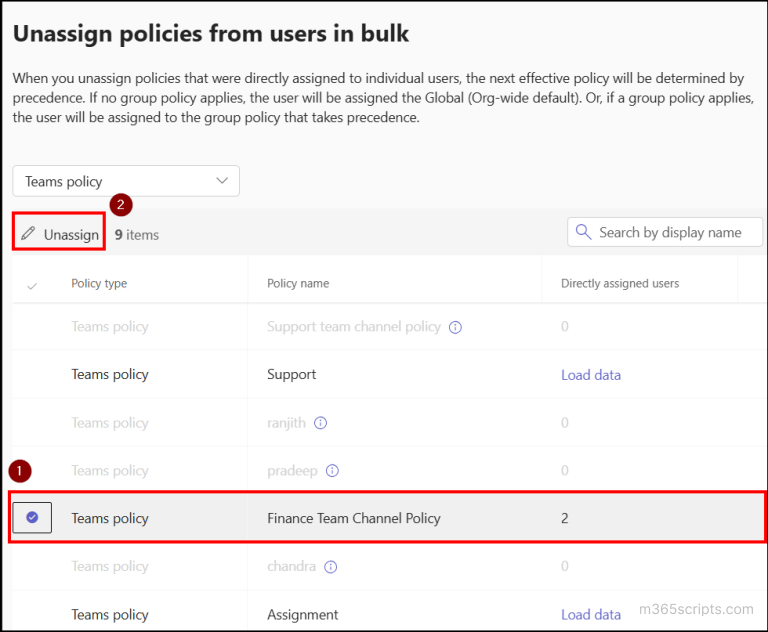Click the 0 users count in pradeep row
The width and height of the screenshot is (768, 632).
[x=565, y=471]
